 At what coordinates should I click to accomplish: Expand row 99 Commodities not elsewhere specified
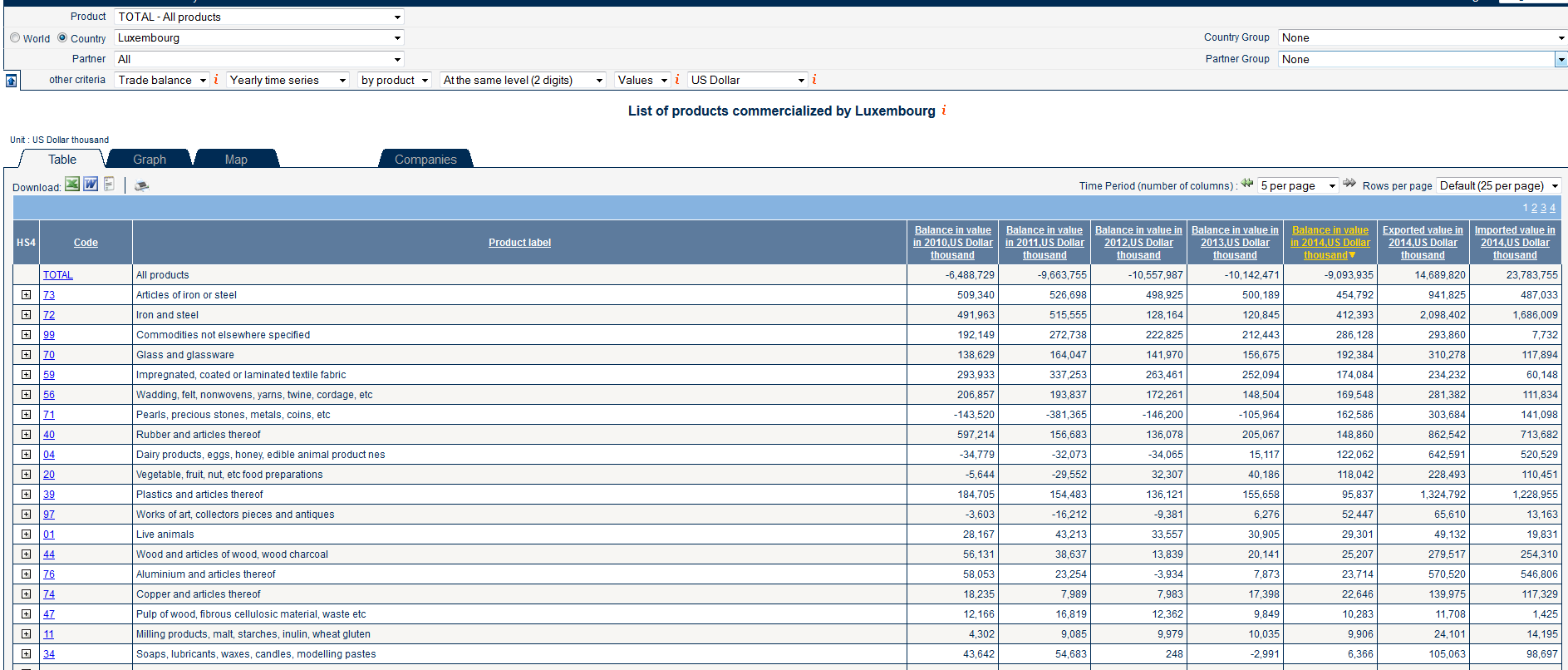26,335
